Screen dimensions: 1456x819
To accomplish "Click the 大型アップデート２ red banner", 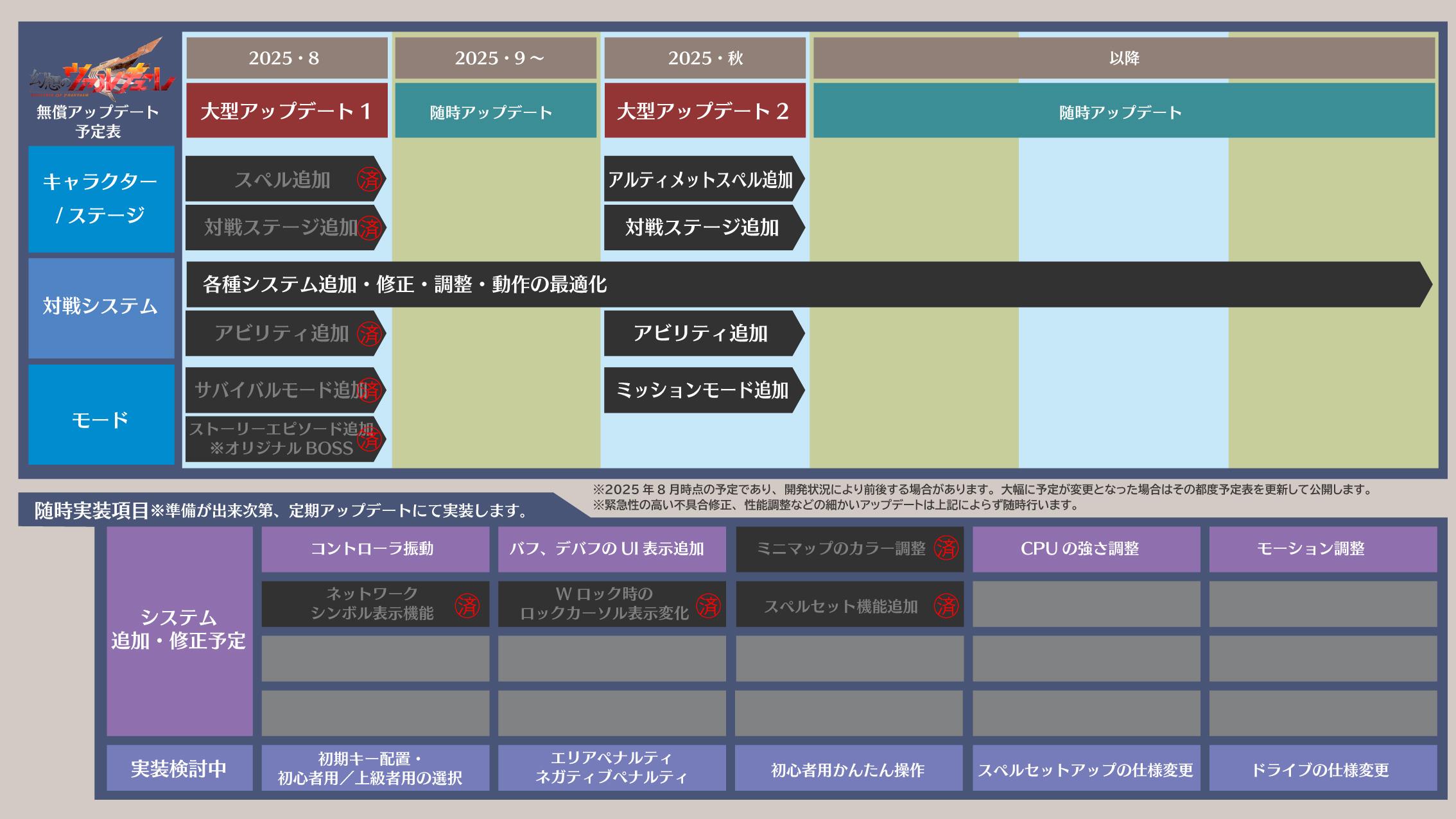I will point(704,110).
